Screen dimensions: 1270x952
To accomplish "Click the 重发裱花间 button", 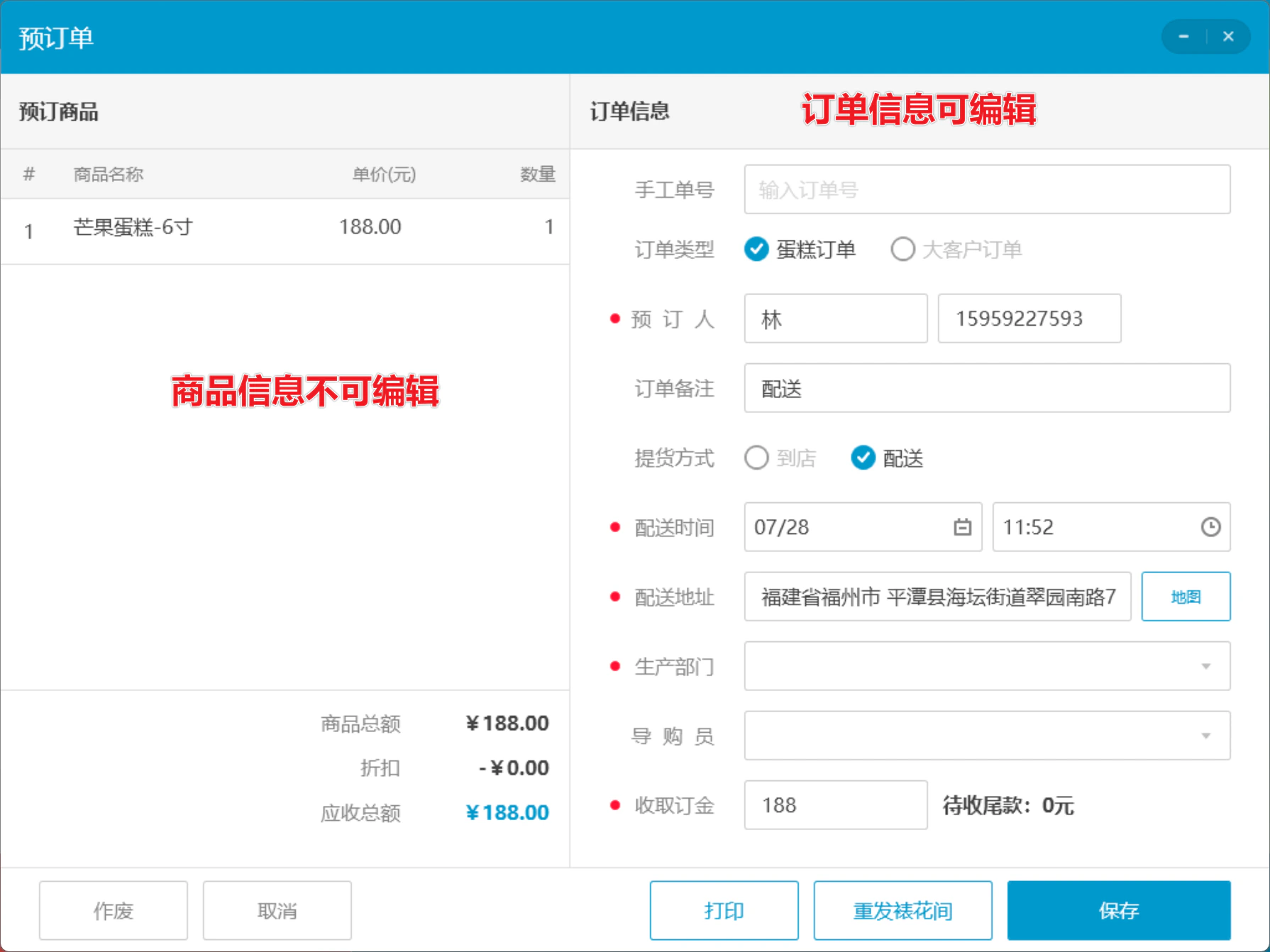I will coord(902,910).
